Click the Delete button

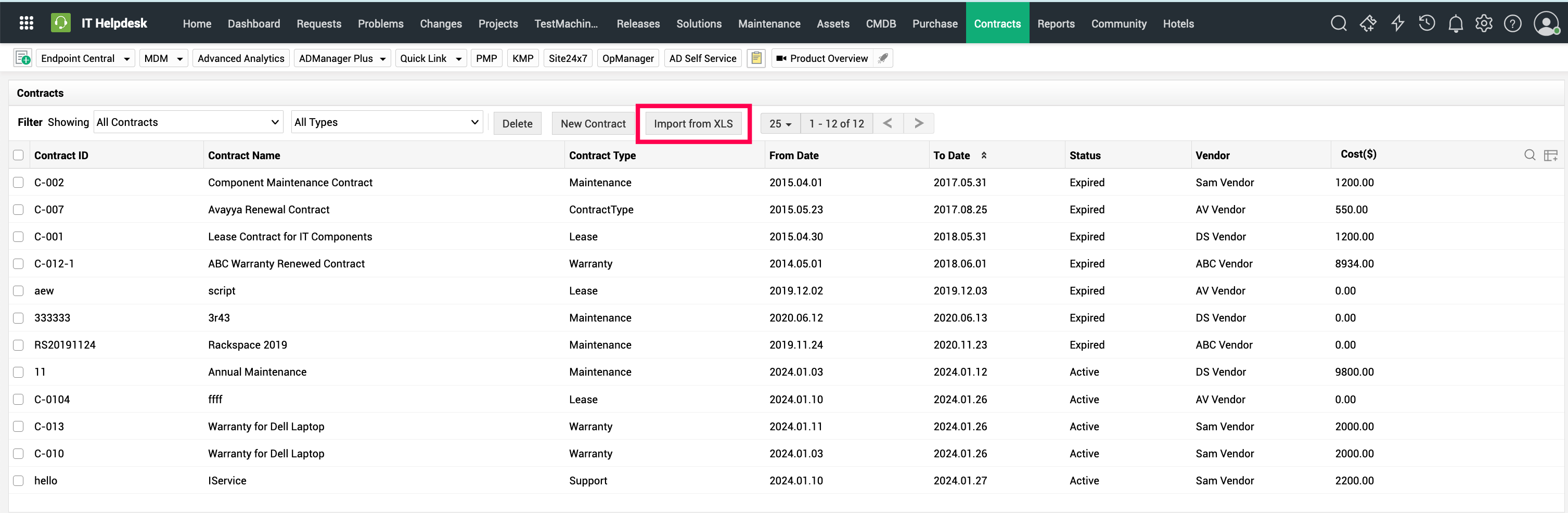517,123
